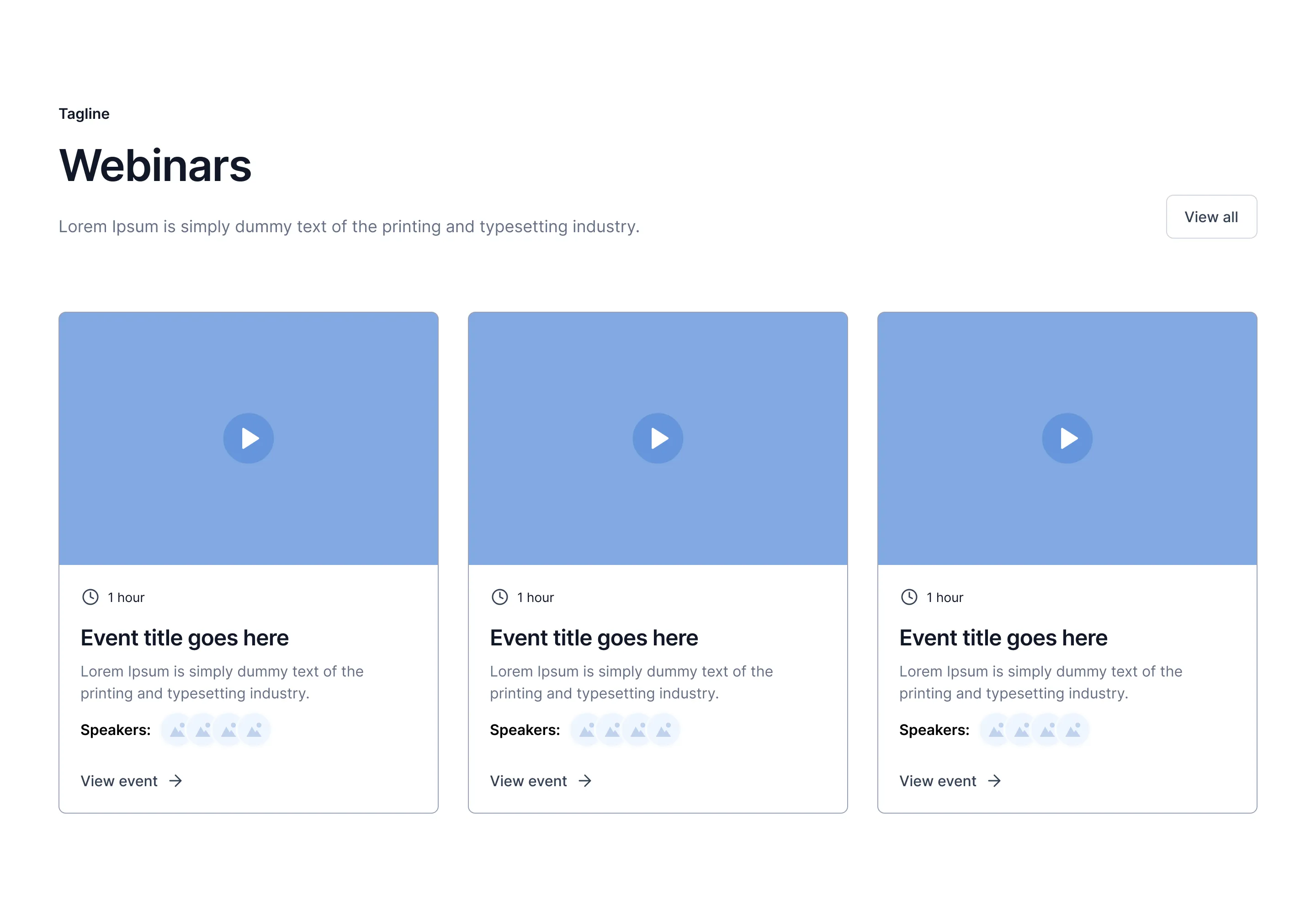Image resolution: width=1316 pixels, height=916 pixels.
Task: Click the description text in the third card
Action: (1040, 682)
